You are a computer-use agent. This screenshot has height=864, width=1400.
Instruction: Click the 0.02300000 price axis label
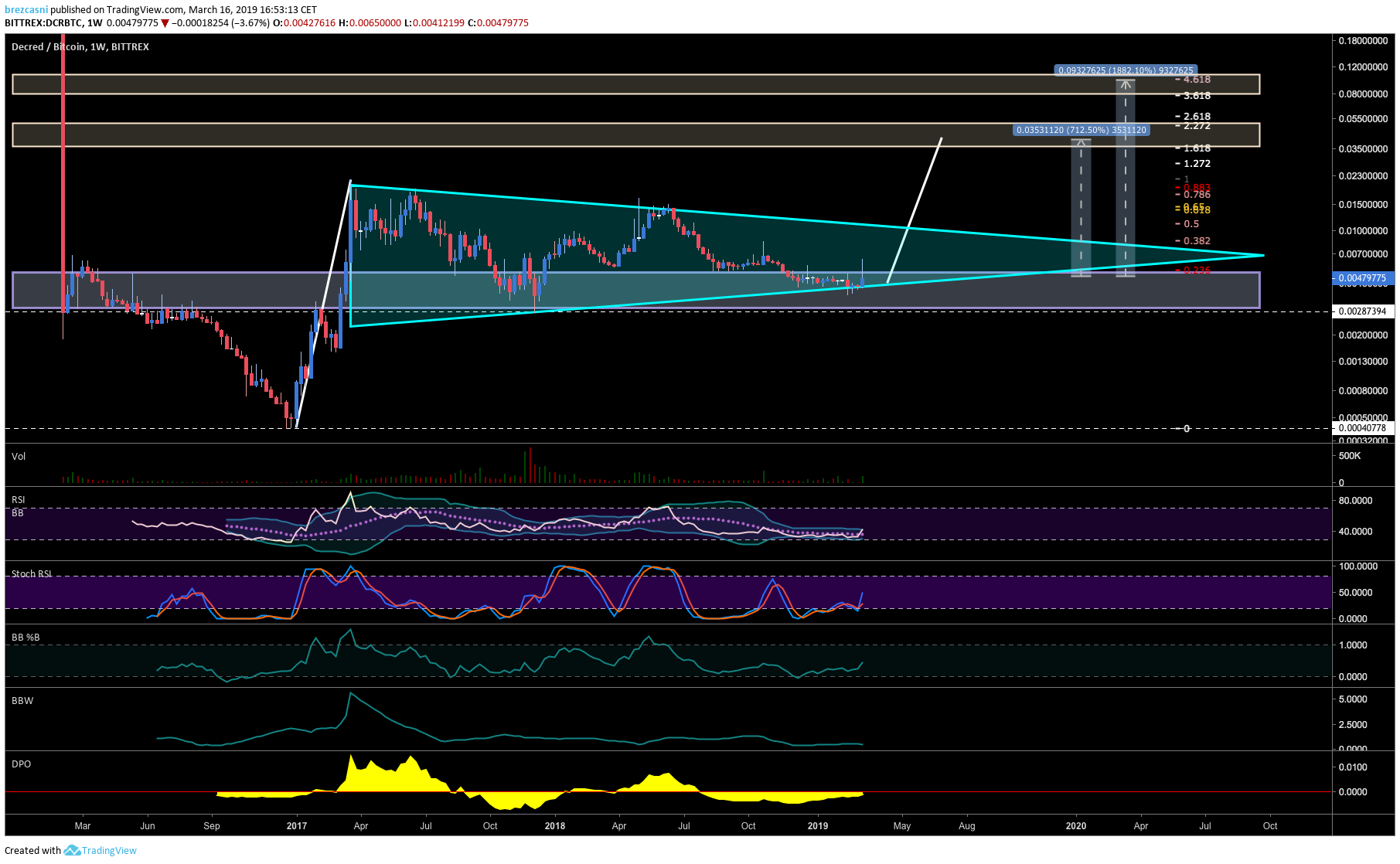pyautogui.click(x=1363, y=176)
